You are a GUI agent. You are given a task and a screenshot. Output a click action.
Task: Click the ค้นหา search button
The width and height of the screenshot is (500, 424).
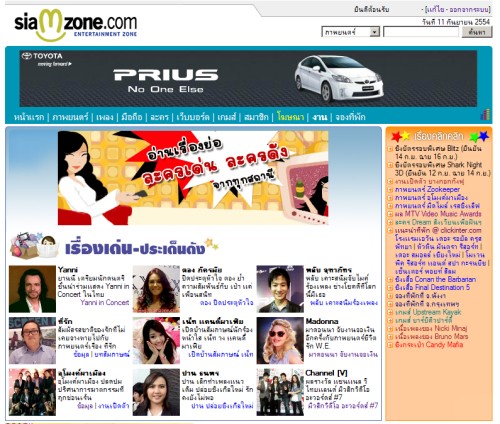coord(477,32)
